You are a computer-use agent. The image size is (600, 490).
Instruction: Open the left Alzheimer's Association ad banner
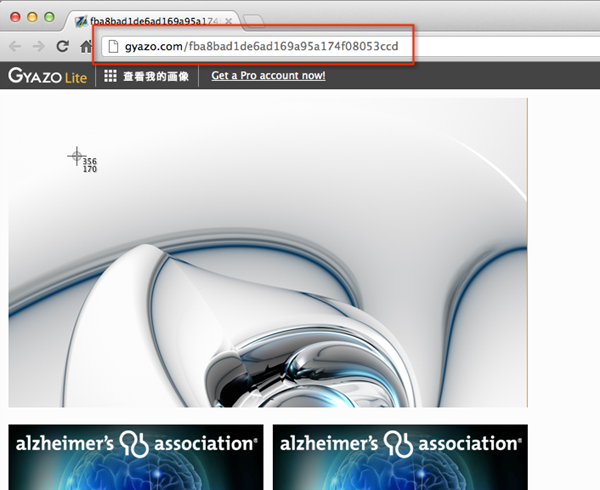136,457
